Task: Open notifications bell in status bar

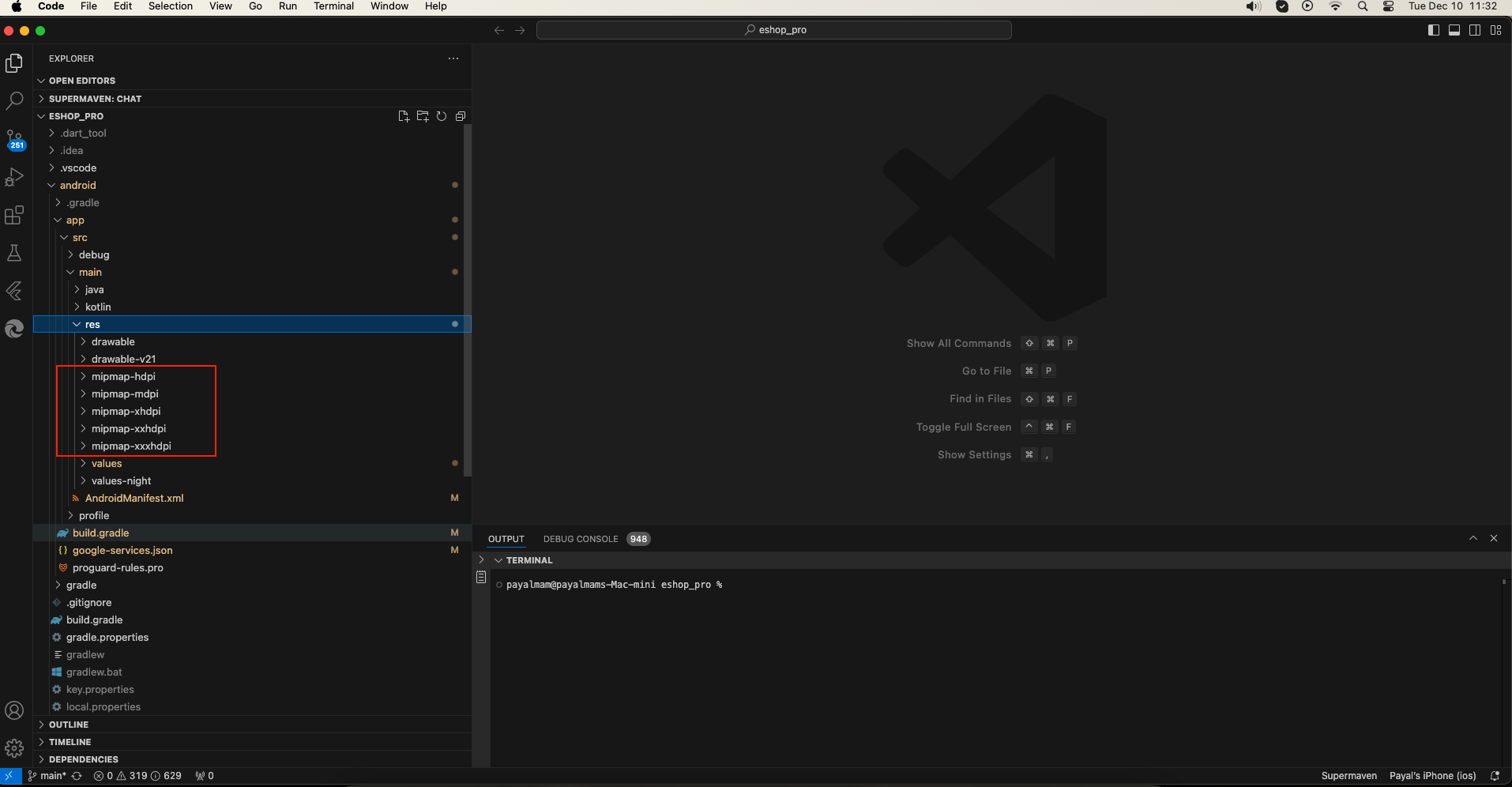Action: [x=1495, y=776]
